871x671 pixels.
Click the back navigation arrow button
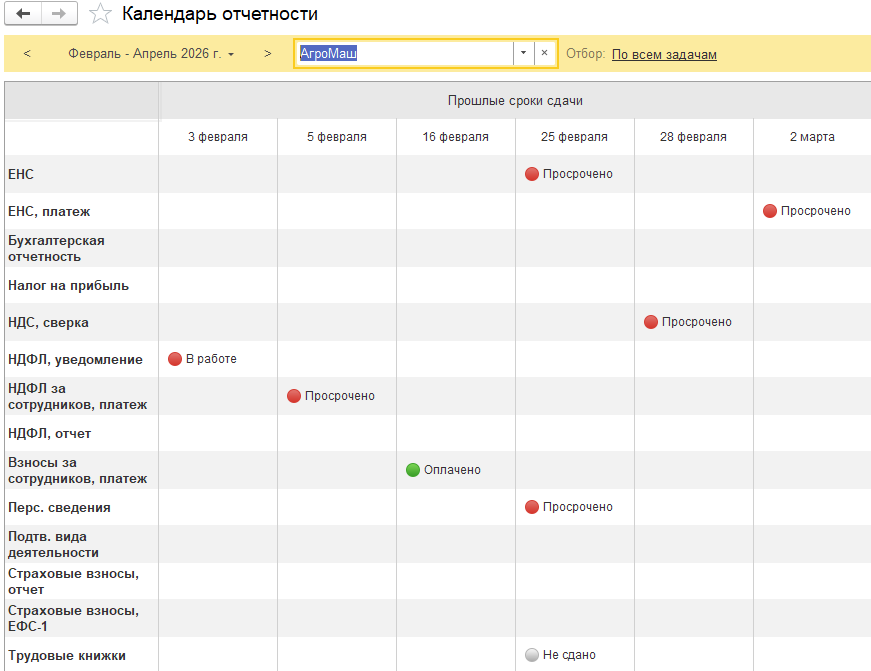24,14
